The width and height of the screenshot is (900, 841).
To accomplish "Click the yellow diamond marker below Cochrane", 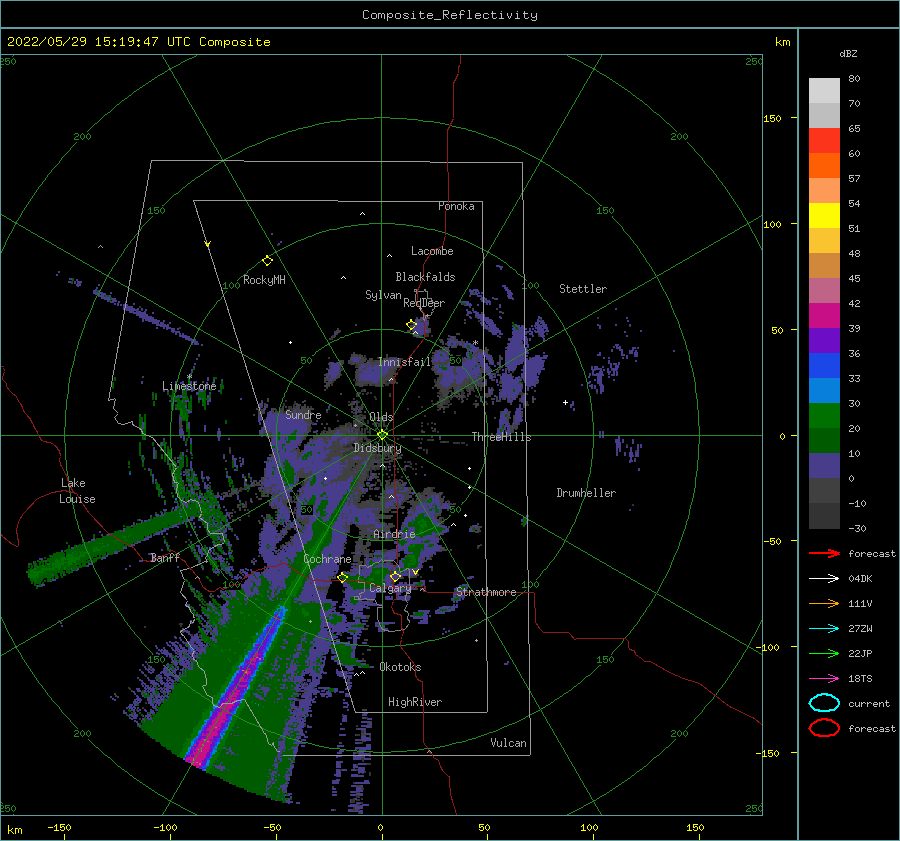I will click(x=343, y=578).
